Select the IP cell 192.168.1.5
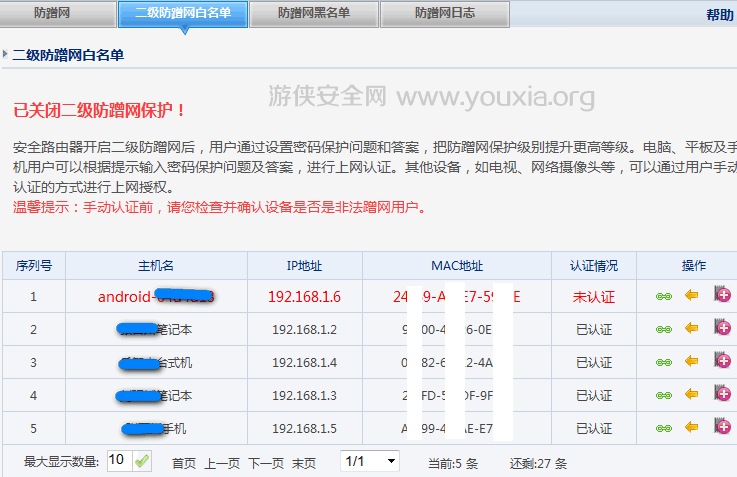This screenshot has height=477, width=737. [305, 429]
